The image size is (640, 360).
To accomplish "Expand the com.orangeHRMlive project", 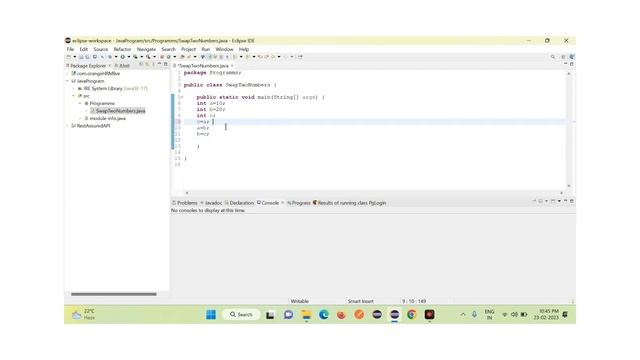I will click(x=68, y=73).
